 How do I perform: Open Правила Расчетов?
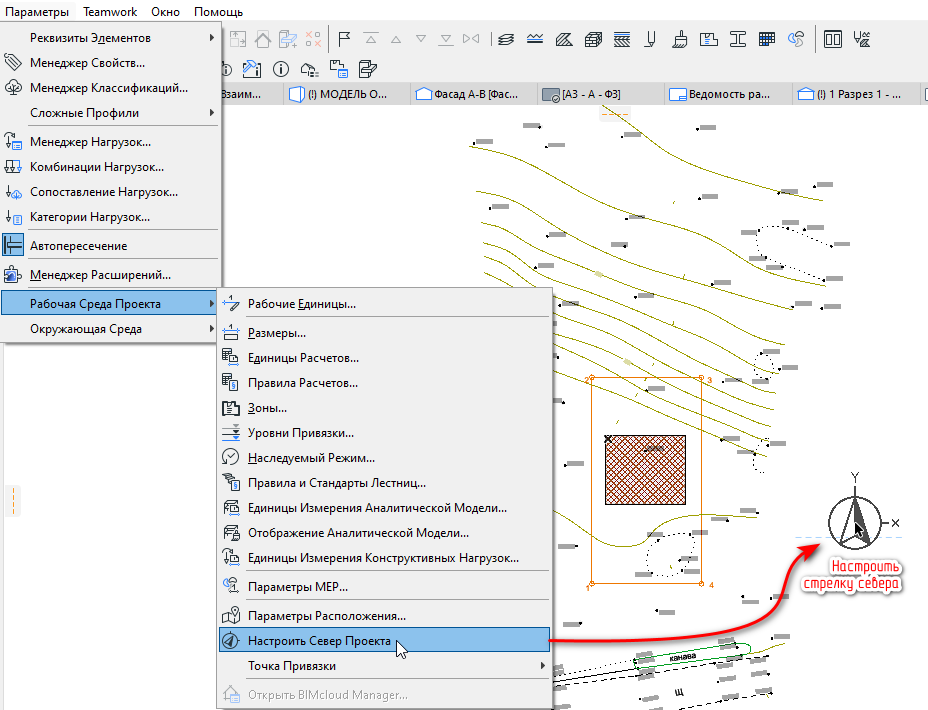pos(385,383)
